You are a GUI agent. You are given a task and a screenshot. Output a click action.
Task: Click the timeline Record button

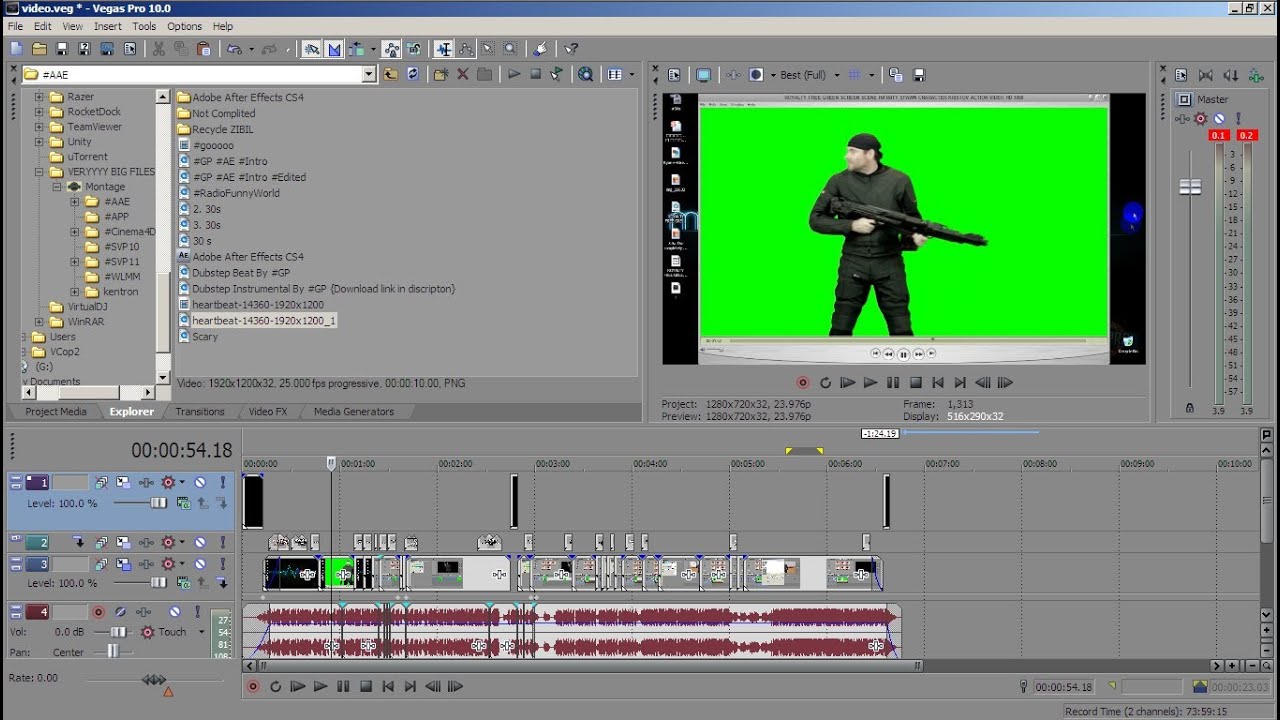click(253, 687)
